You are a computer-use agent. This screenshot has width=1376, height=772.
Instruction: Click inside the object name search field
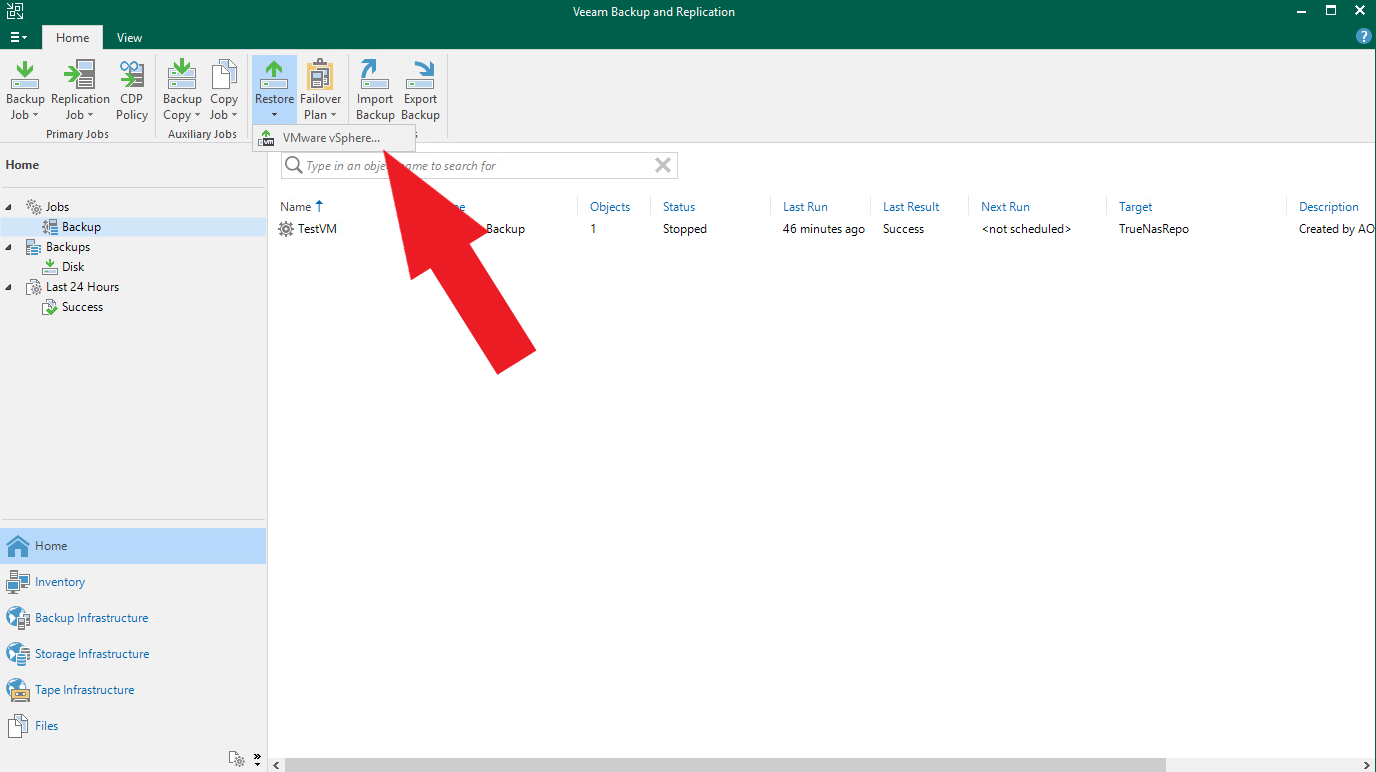pos(479,166)
